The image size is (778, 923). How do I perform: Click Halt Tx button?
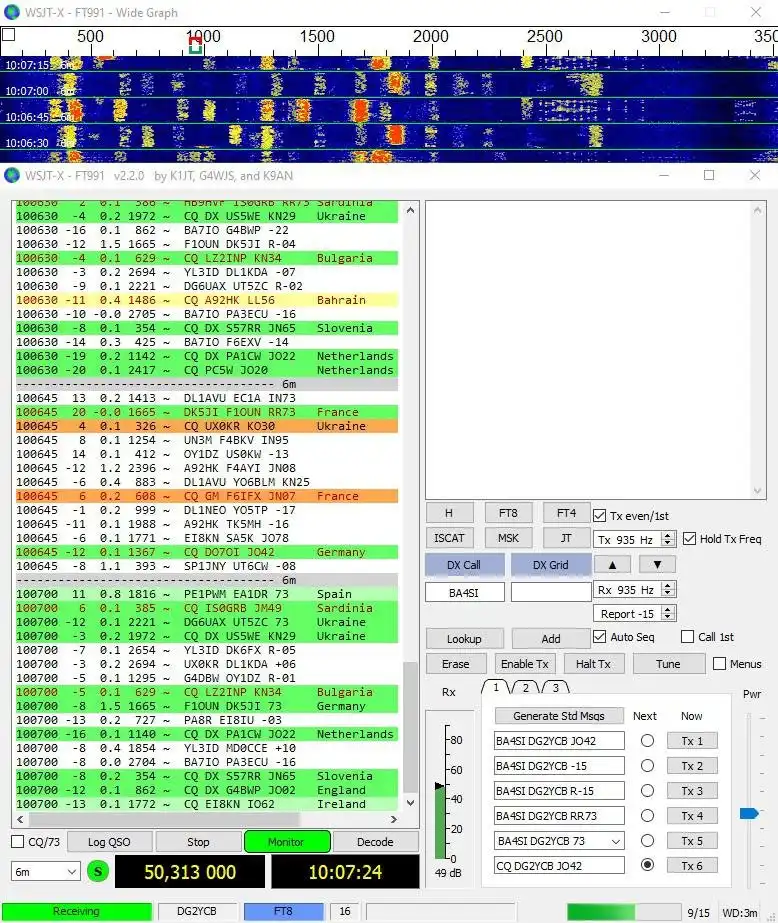[593, 664]
